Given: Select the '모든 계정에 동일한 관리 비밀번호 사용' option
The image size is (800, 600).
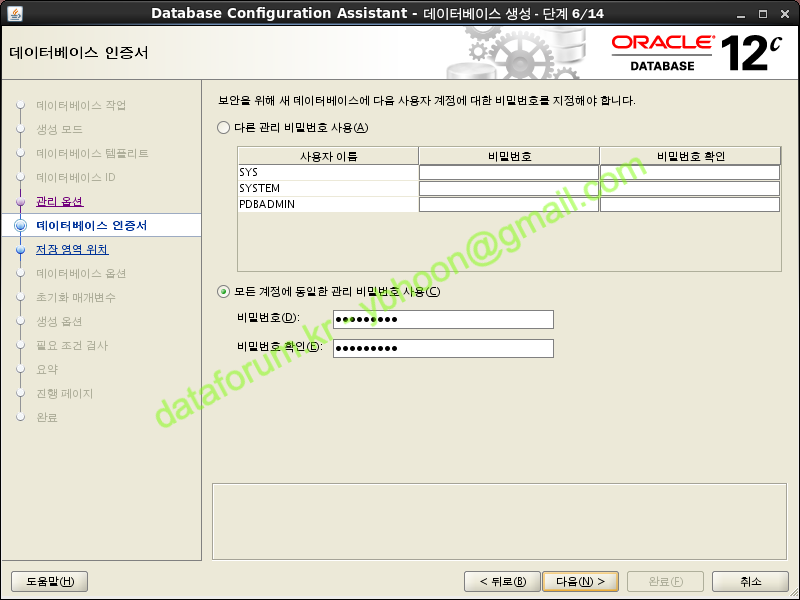Looking at the screenshot, I should tap(223, 292).
